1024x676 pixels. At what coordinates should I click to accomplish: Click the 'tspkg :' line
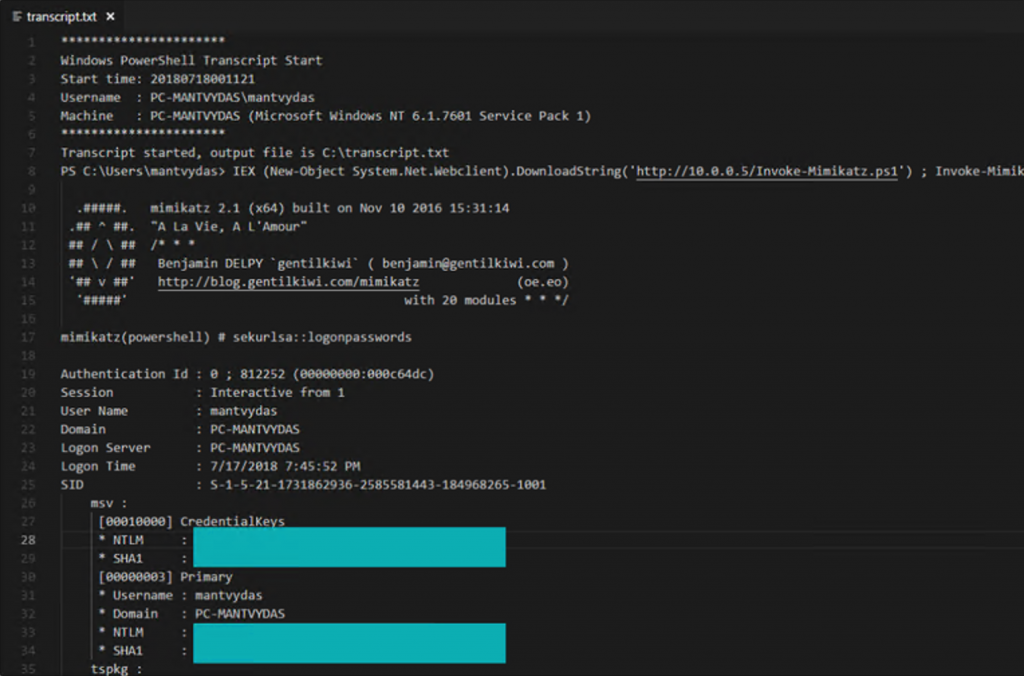[x=116, y=669]
